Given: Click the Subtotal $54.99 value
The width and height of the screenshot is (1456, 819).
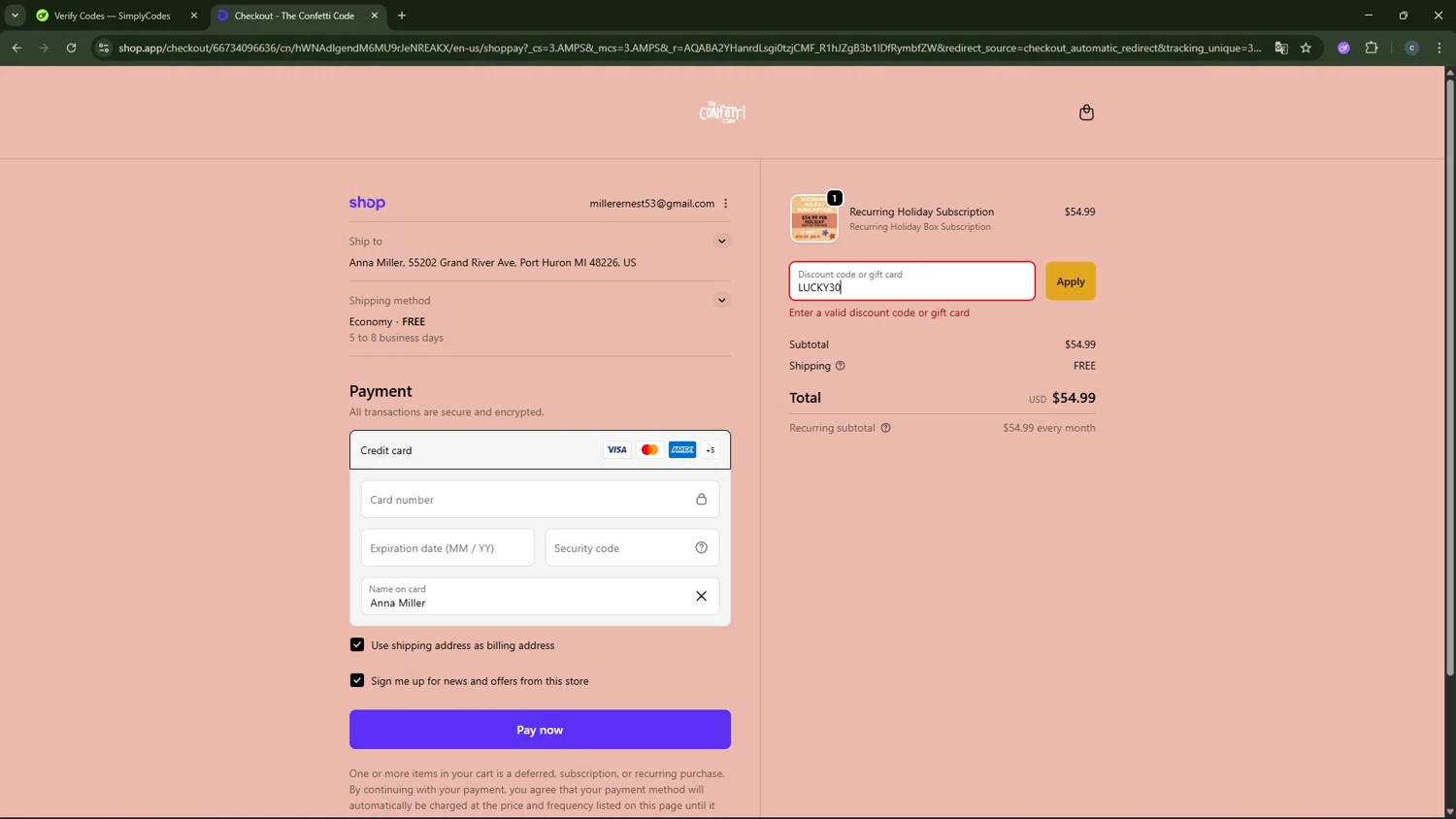Looking at the screenshot, I should (x=1080, y=344).
